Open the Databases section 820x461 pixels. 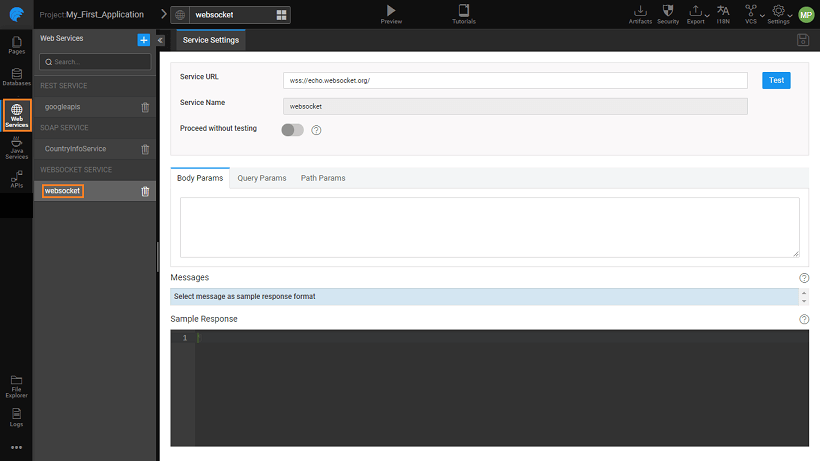16,77
